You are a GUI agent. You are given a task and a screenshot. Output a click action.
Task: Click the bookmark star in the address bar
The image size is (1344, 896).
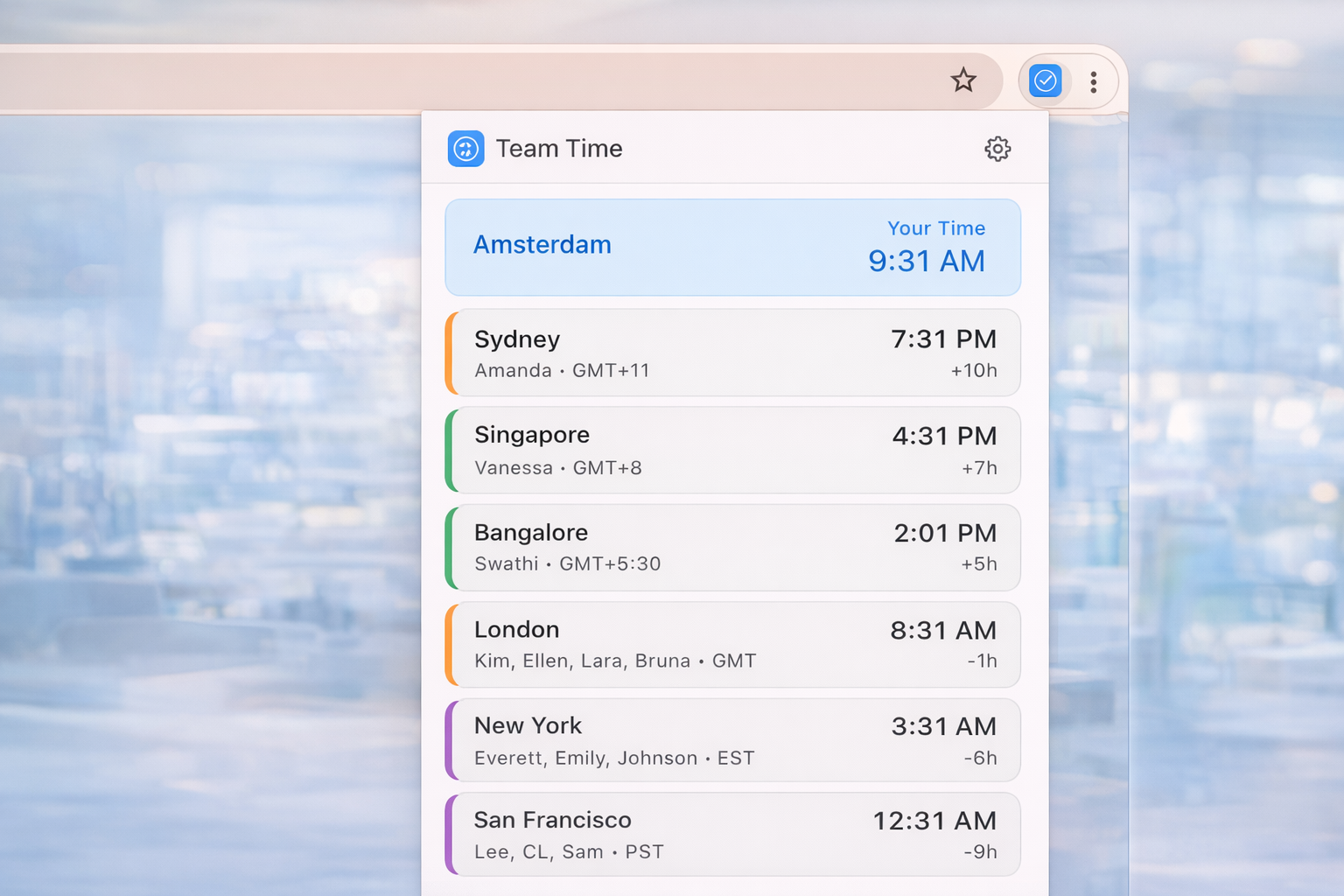click(962, 80)
